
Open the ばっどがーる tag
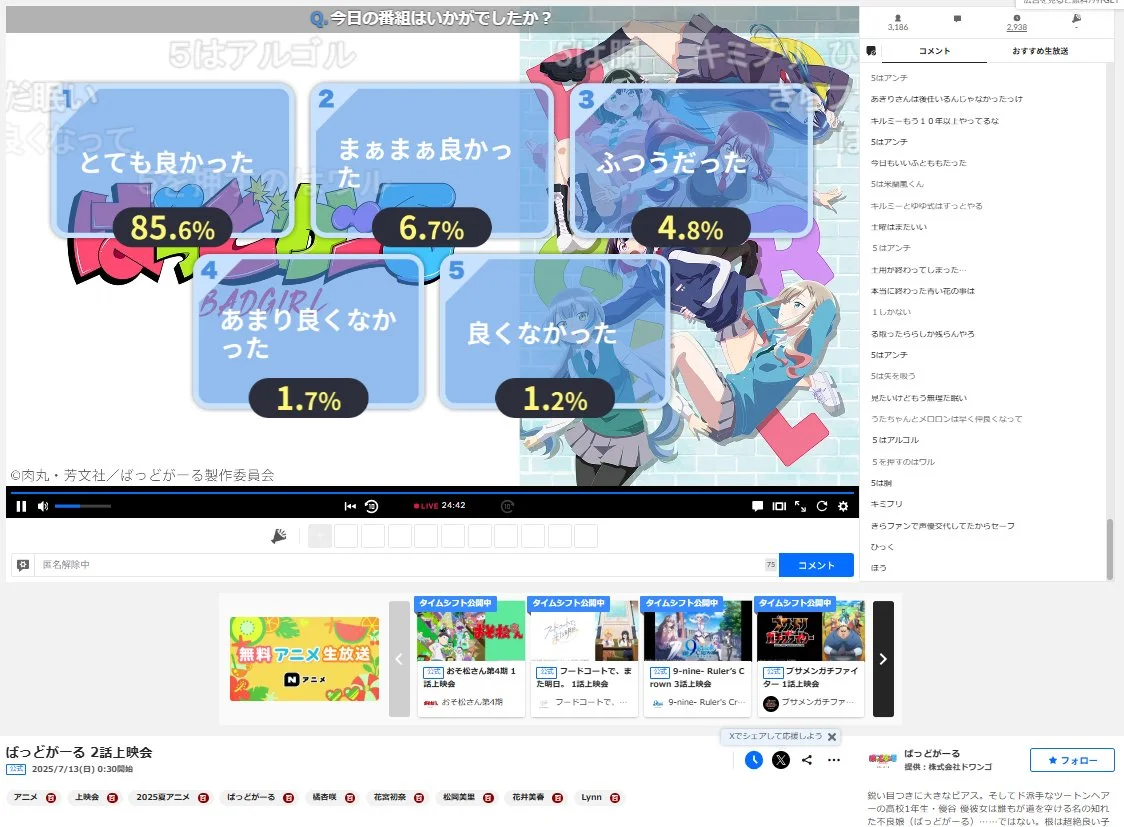251,797
